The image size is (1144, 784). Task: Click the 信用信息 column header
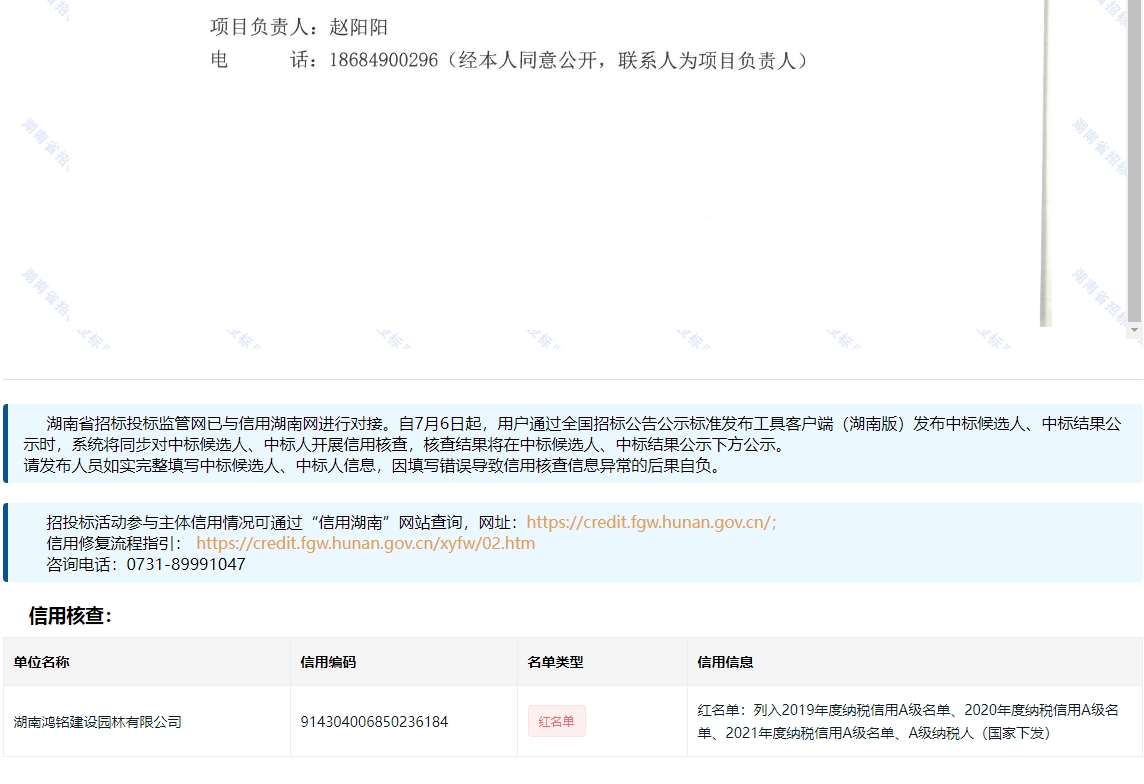725,662
